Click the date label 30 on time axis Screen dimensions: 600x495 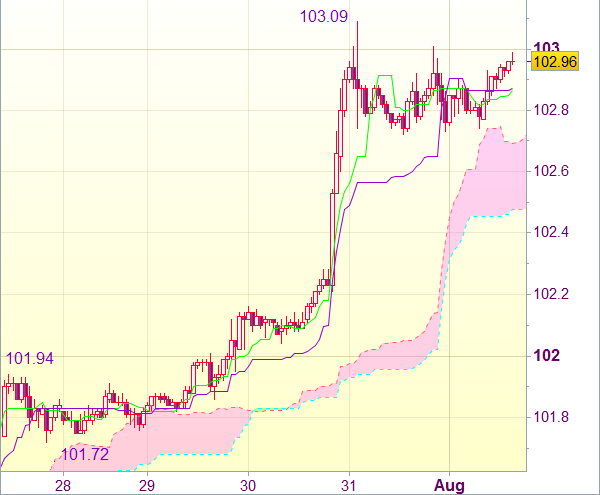[x=248, y=486]
